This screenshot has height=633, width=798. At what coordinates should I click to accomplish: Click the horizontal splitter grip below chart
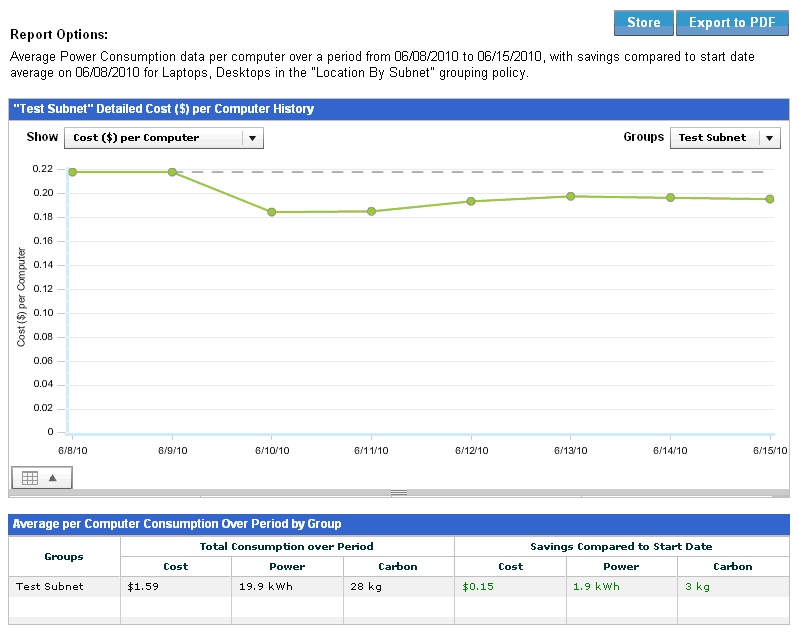click(x=399, y=493)
